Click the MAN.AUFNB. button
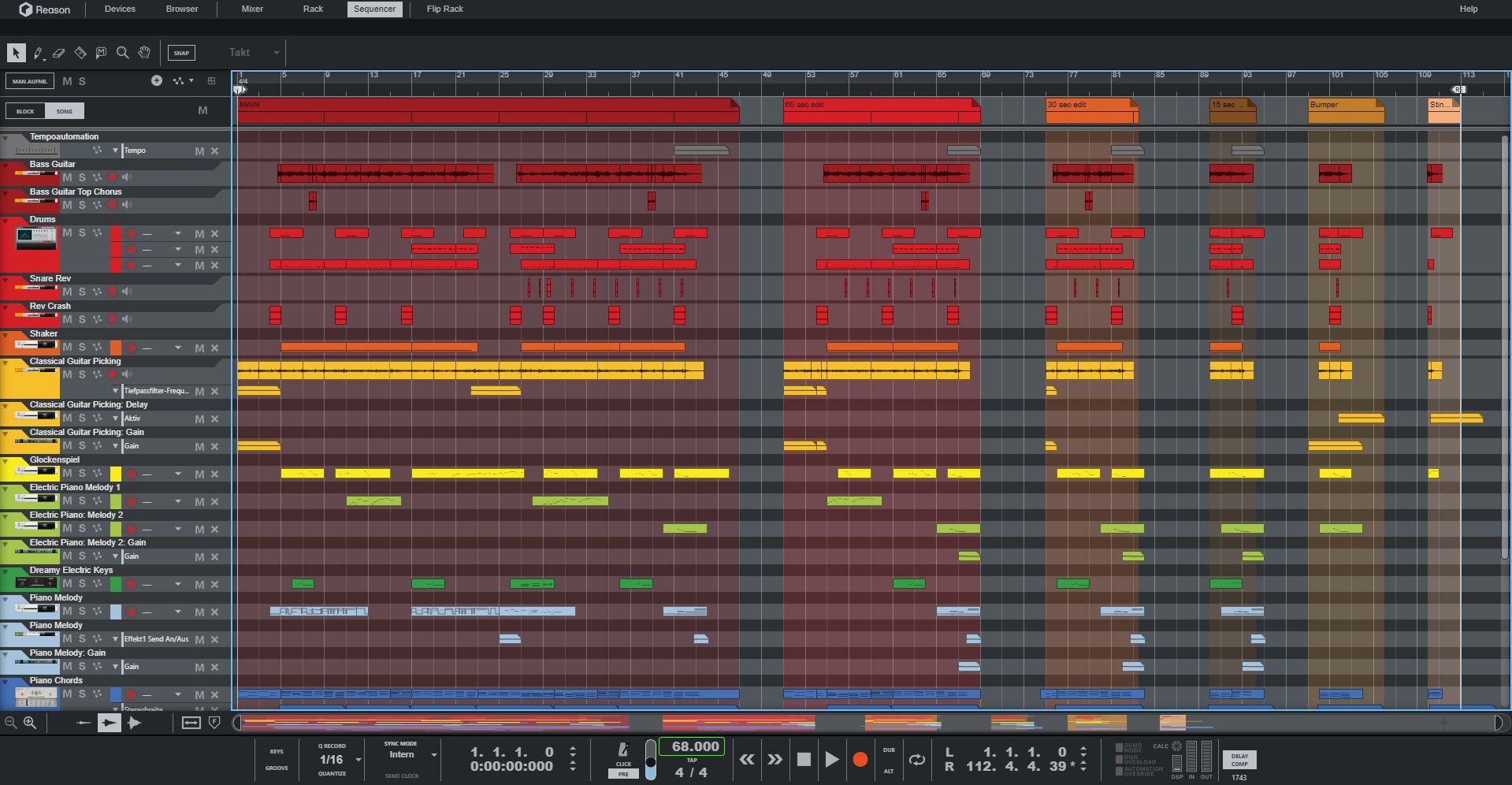 (x=30, y=80)
